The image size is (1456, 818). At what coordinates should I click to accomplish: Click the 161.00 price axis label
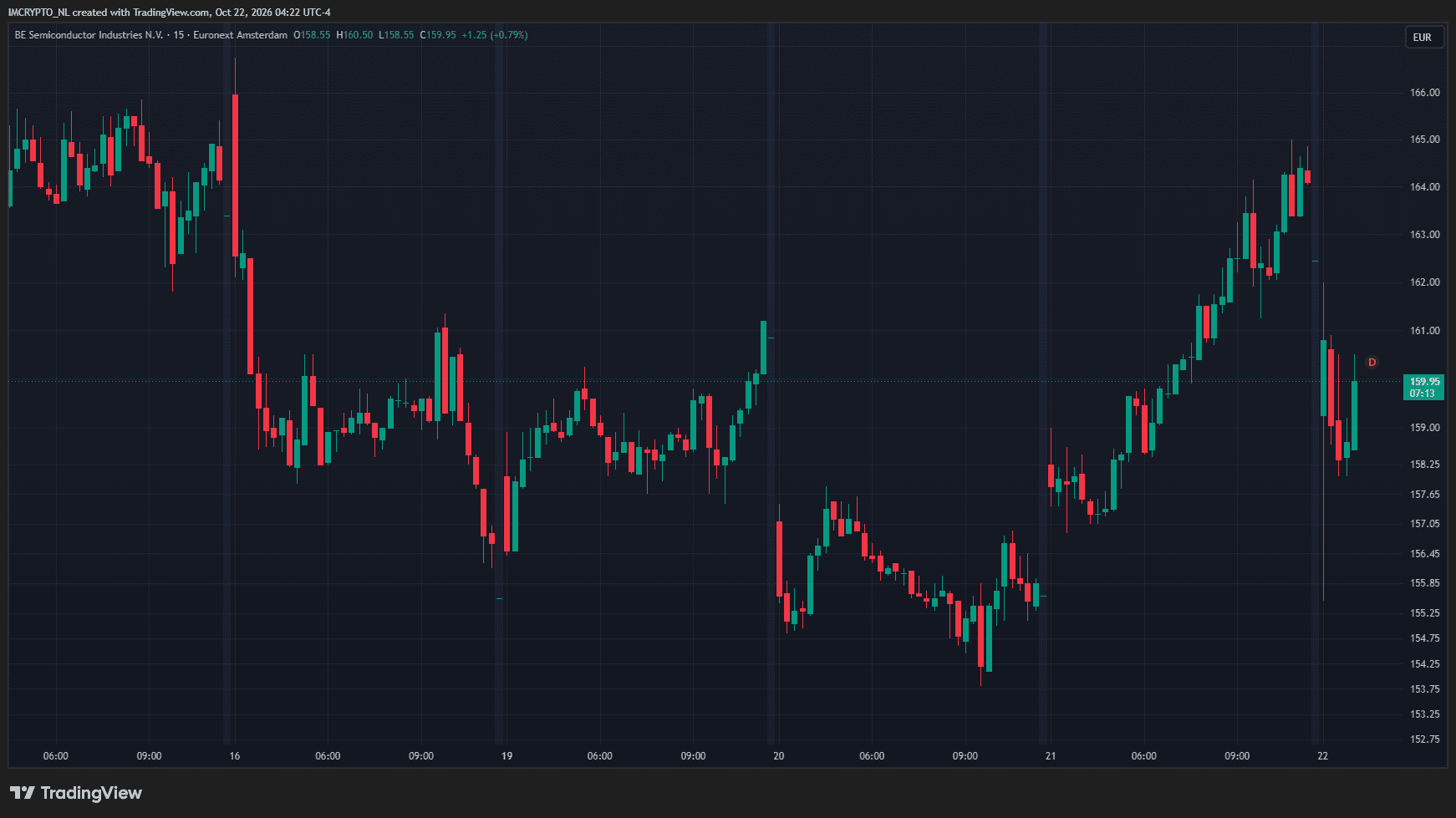tap(1425, 331)
